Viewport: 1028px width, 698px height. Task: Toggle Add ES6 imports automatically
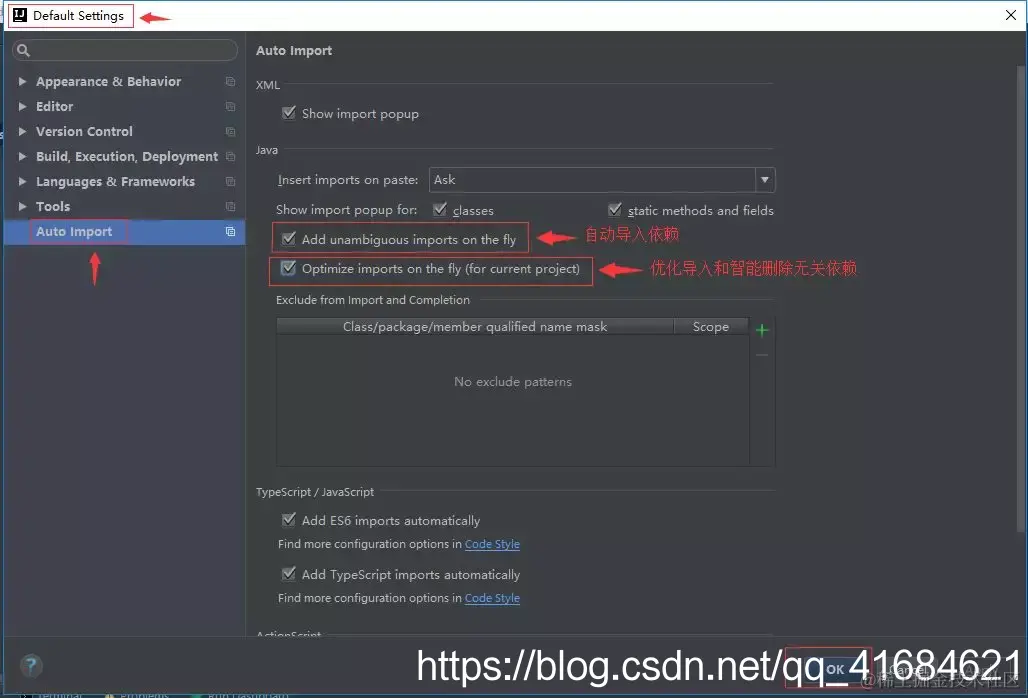coord(288,520)
